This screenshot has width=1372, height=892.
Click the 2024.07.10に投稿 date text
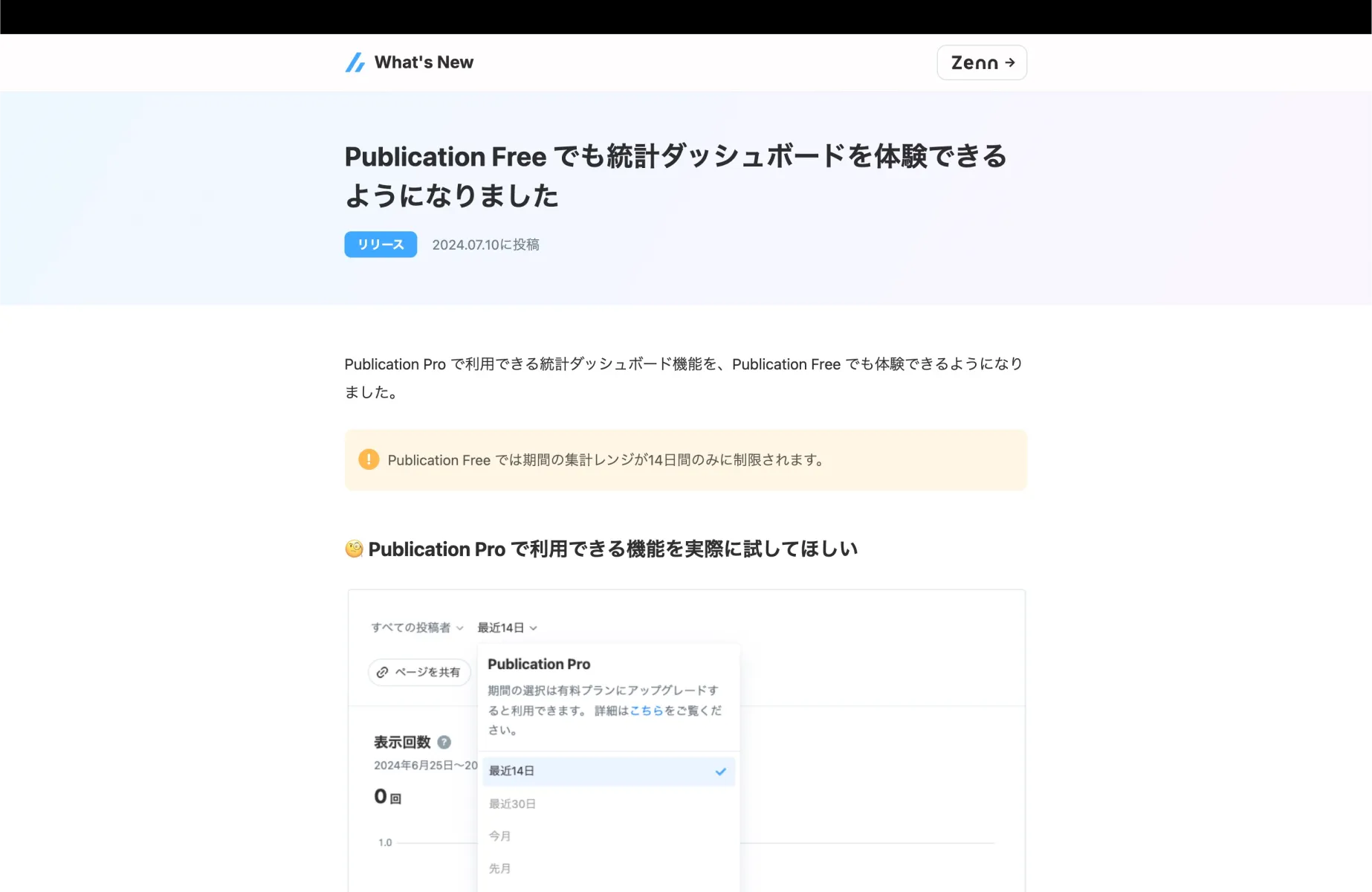pos(486,245)
